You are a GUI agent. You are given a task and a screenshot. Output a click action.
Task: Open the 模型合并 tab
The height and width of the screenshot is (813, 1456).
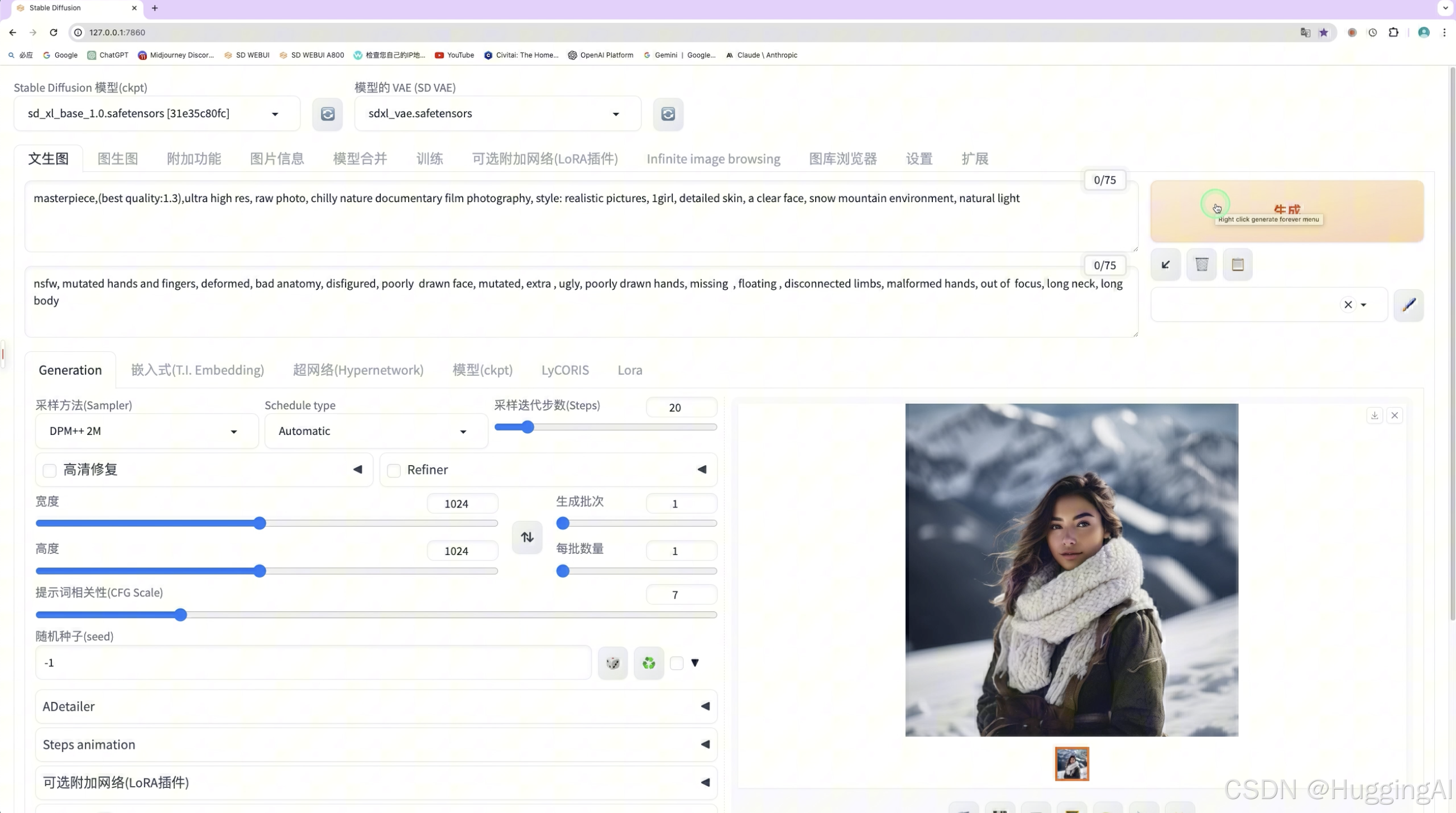coord(360,159)
